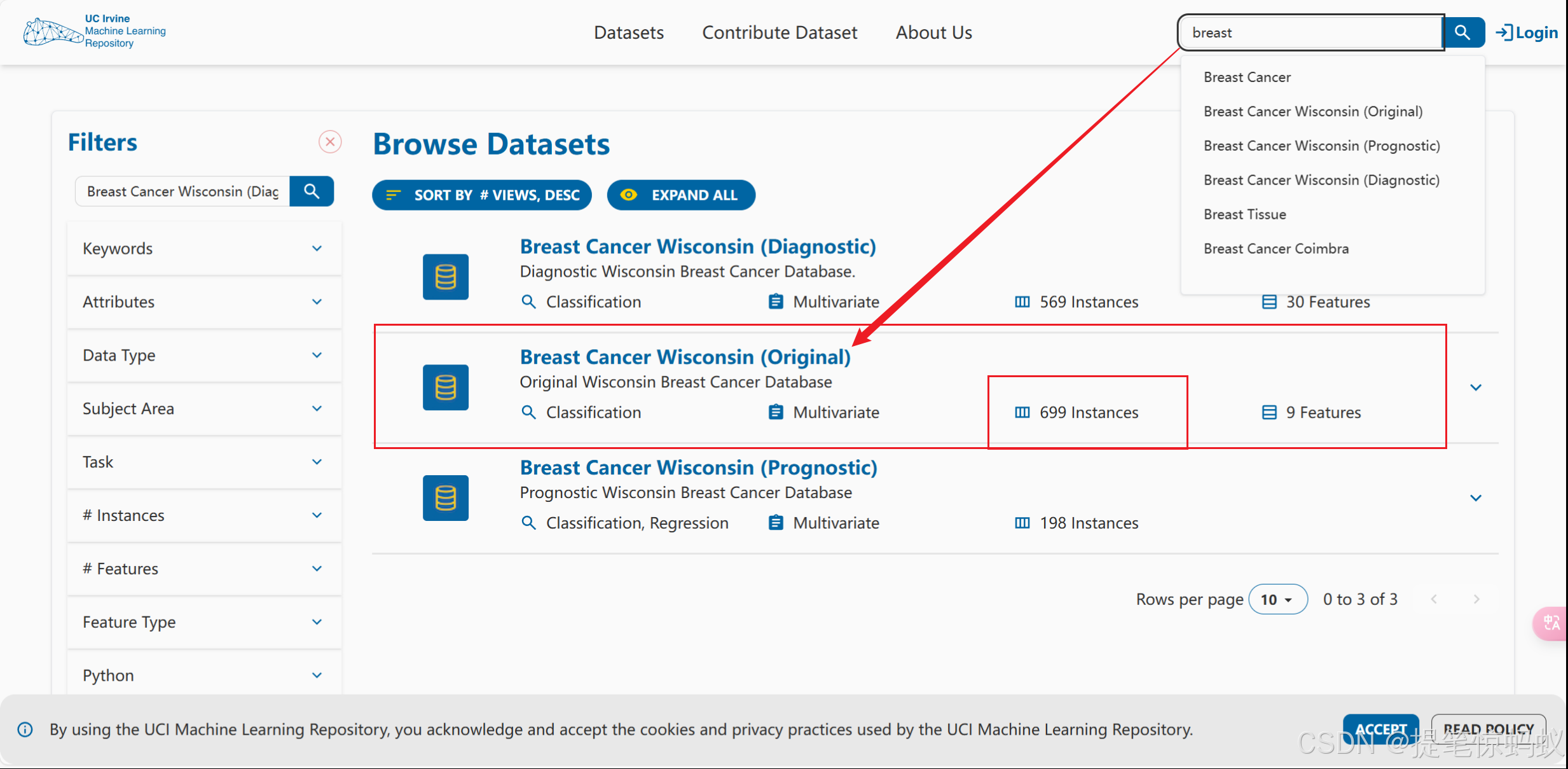Click the 'Classification, Regression' text
The image size is (1568, 769).
tap(637, 523)
